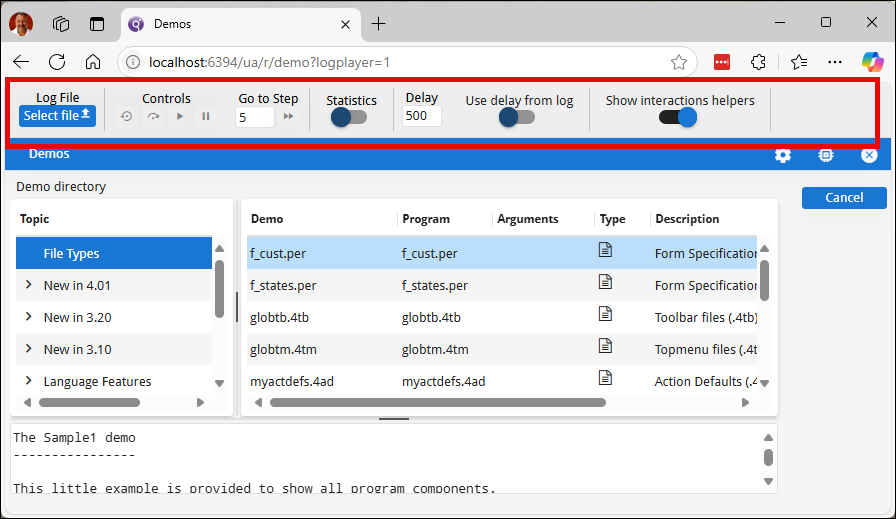This screenshot has width=896, height=519.
Task: Click file icon in f_states.per row
Action: click(x=605, y=283)
